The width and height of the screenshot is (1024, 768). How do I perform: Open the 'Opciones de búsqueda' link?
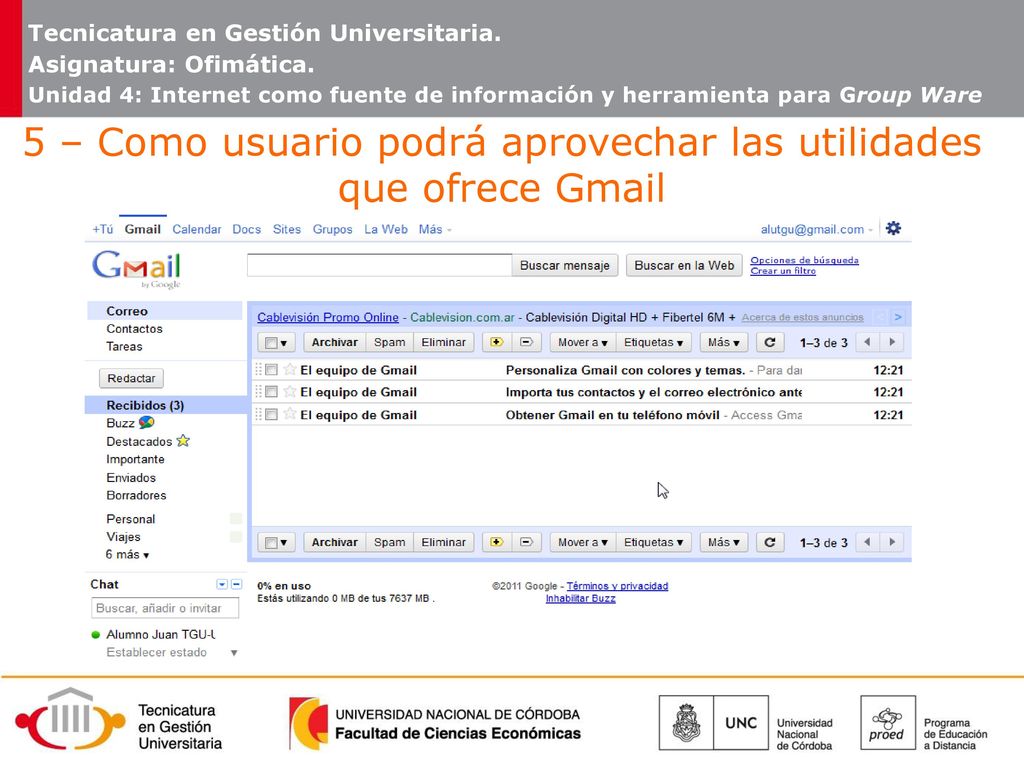point(804,260)
